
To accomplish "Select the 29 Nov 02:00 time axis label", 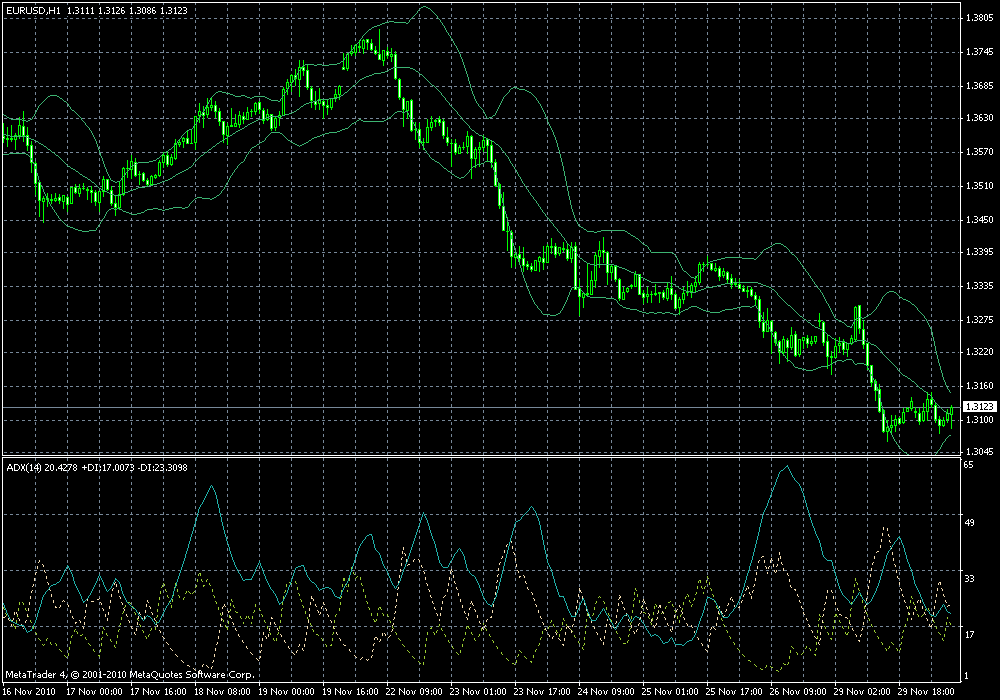I will [862, 692].
